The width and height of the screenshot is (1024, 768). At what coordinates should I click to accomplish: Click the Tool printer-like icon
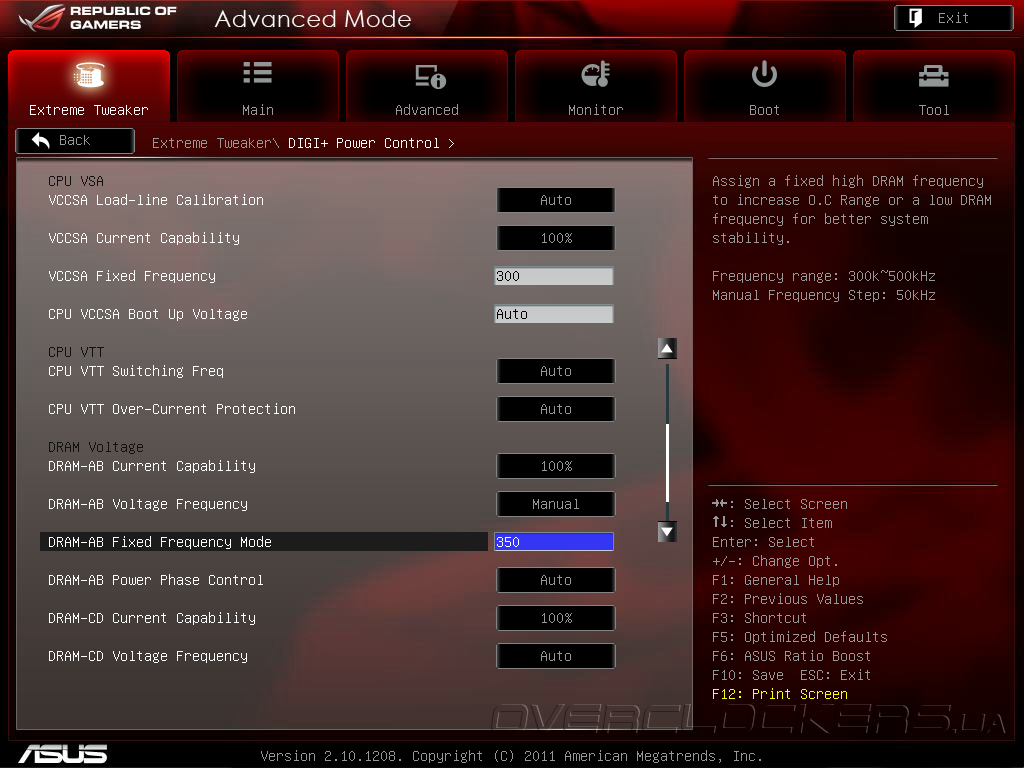click(934, 76)
